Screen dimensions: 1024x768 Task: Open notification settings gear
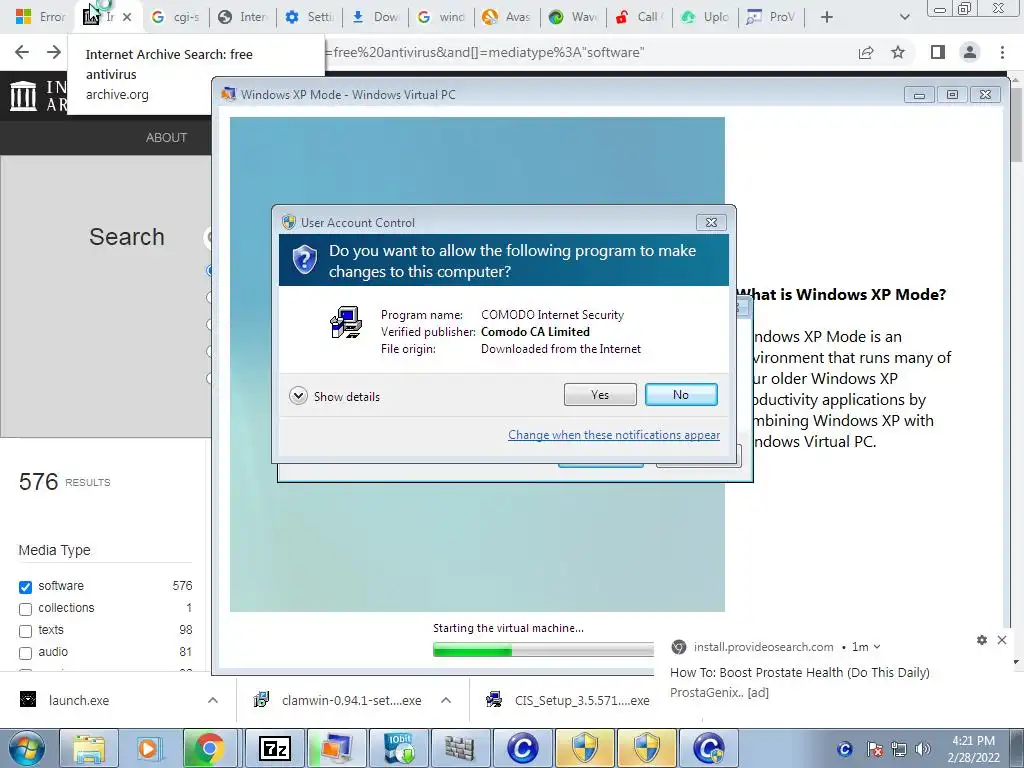tap(982, 640)
